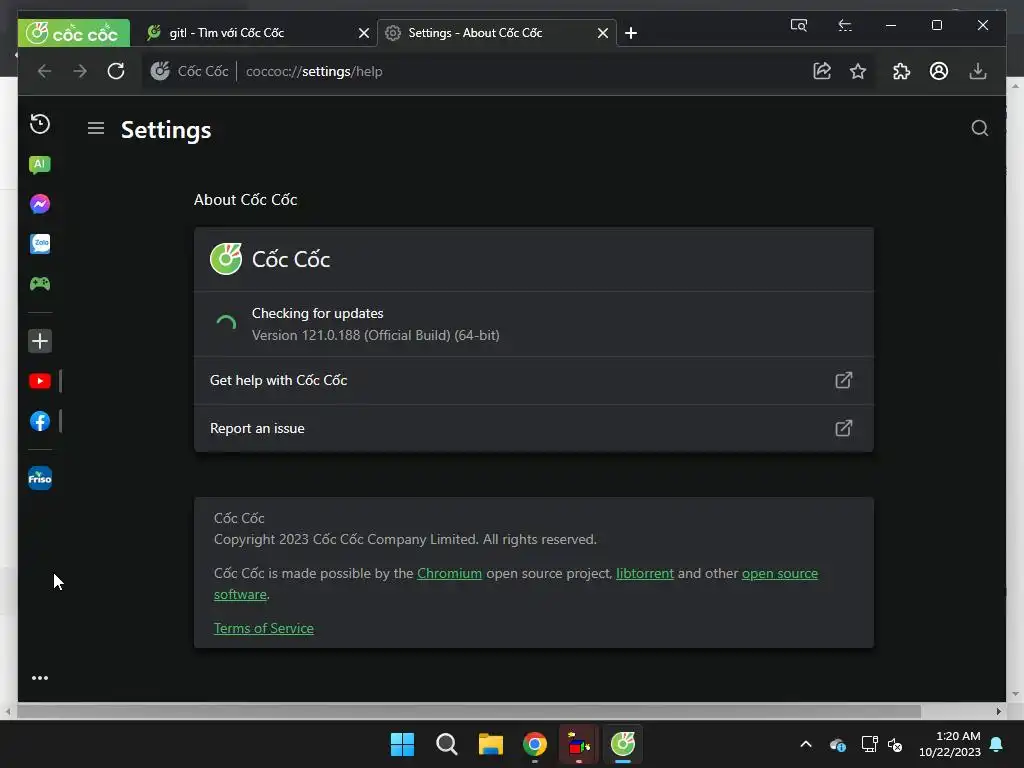Viewport: 1024px width, 768px height.
Task: Open the AI chat sidebar icon
Action: (x=40, y=165)
